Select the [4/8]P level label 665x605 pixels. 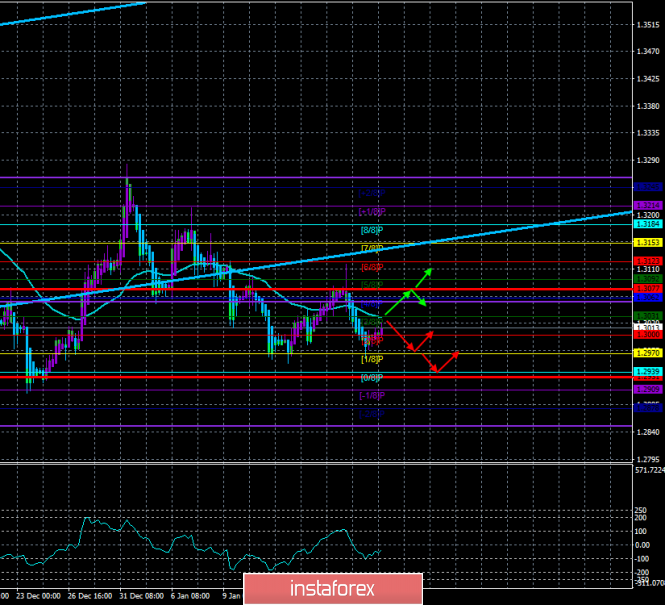click(x=372, y=304)
